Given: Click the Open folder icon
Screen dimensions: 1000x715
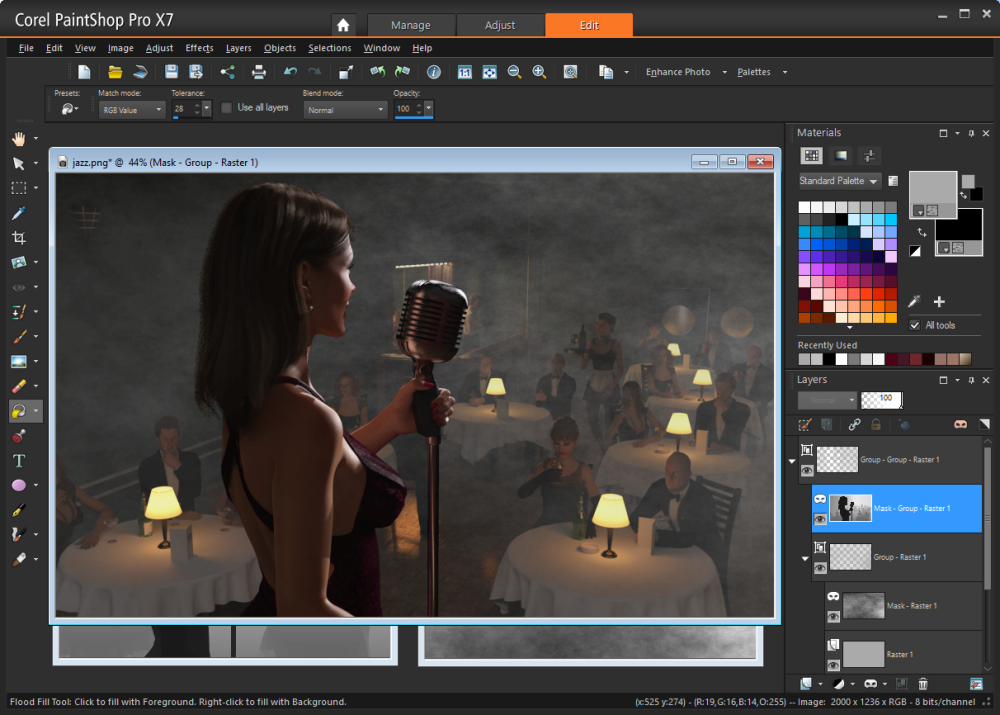Looking at the screenshot, I should click(x=115, y=72).
